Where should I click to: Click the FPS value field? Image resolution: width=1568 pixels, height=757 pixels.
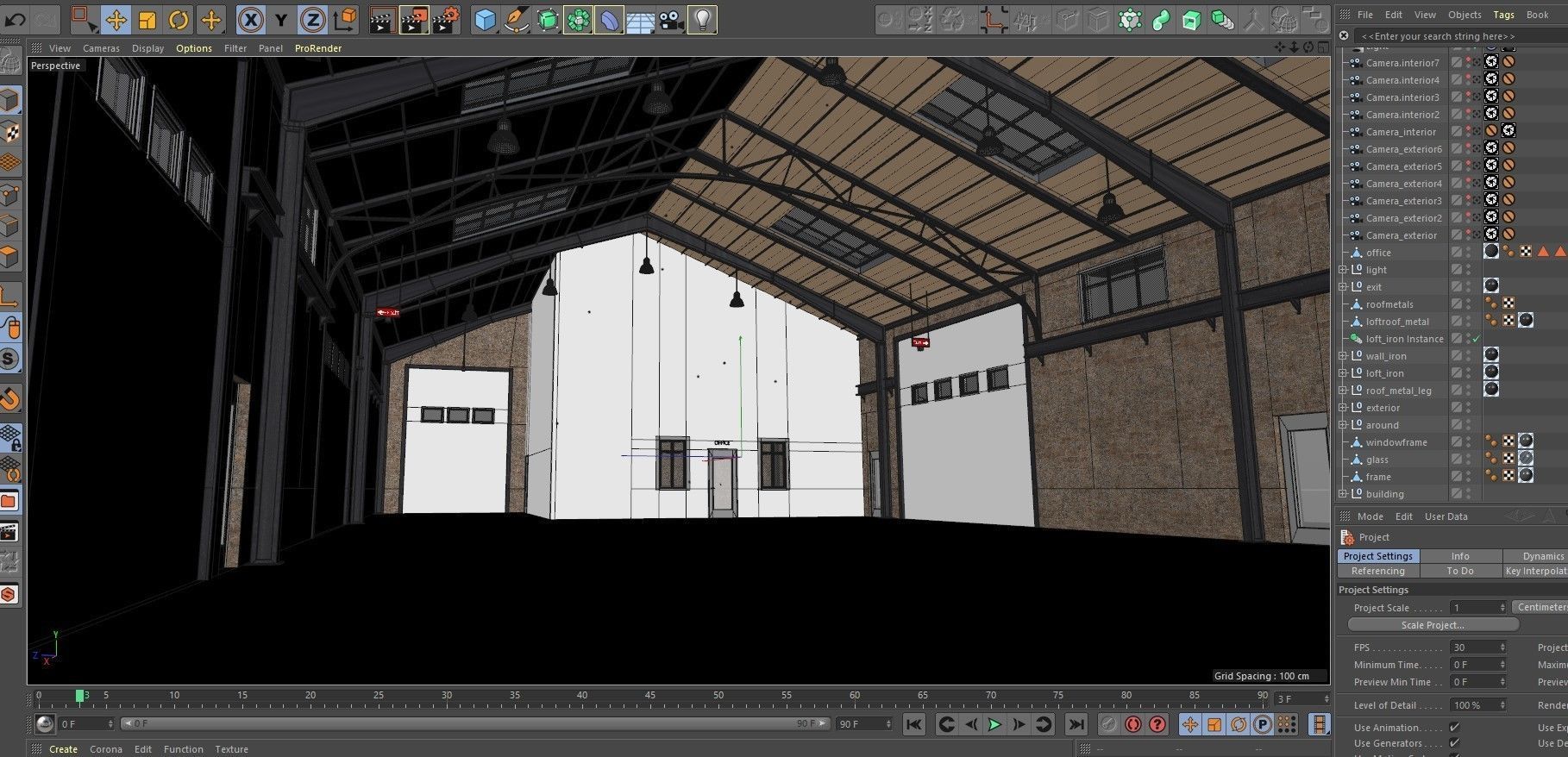pyautogui.click(x=1478, y=648)
